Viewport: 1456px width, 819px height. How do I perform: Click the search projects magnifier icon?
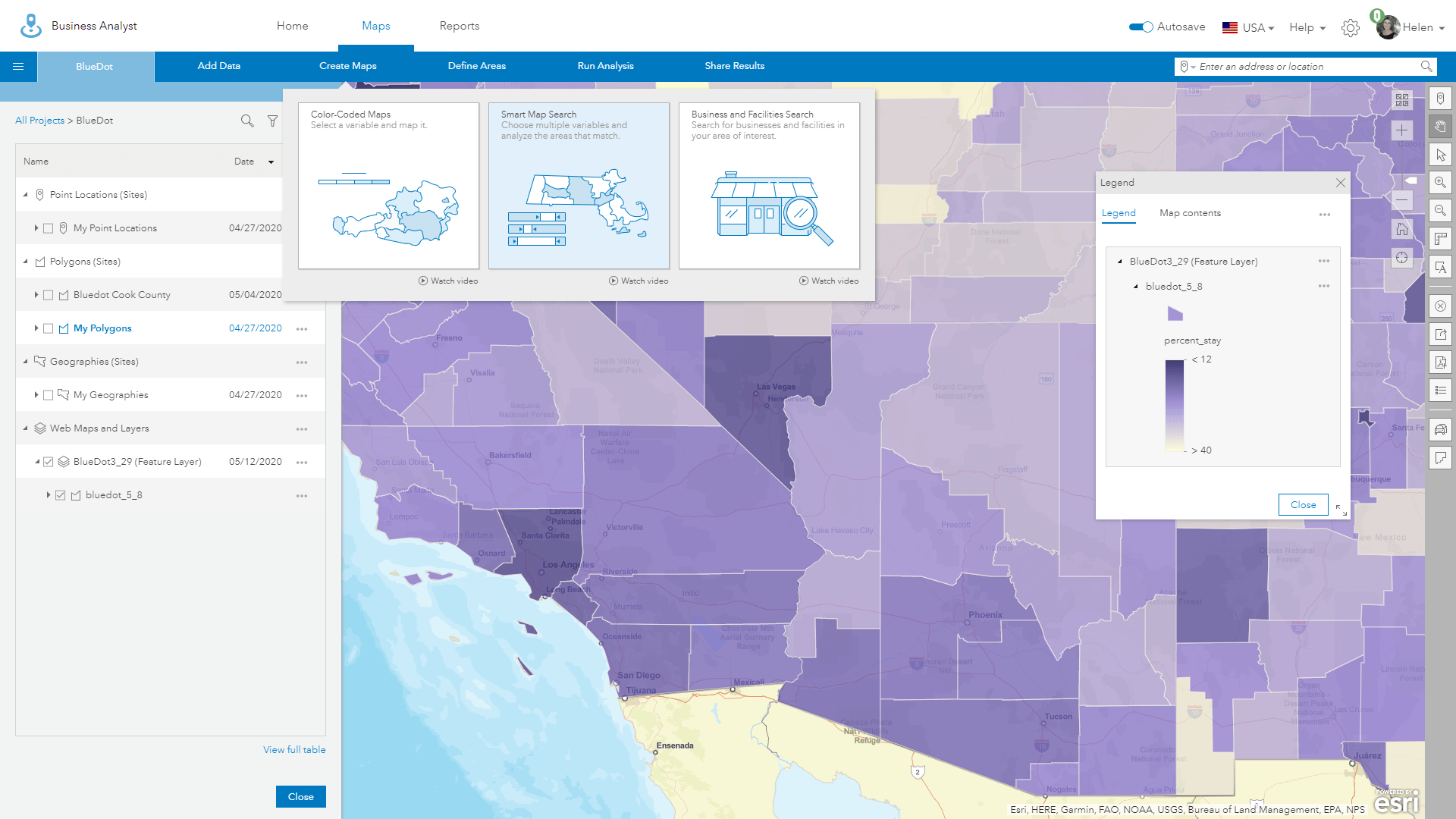[247, 121]
